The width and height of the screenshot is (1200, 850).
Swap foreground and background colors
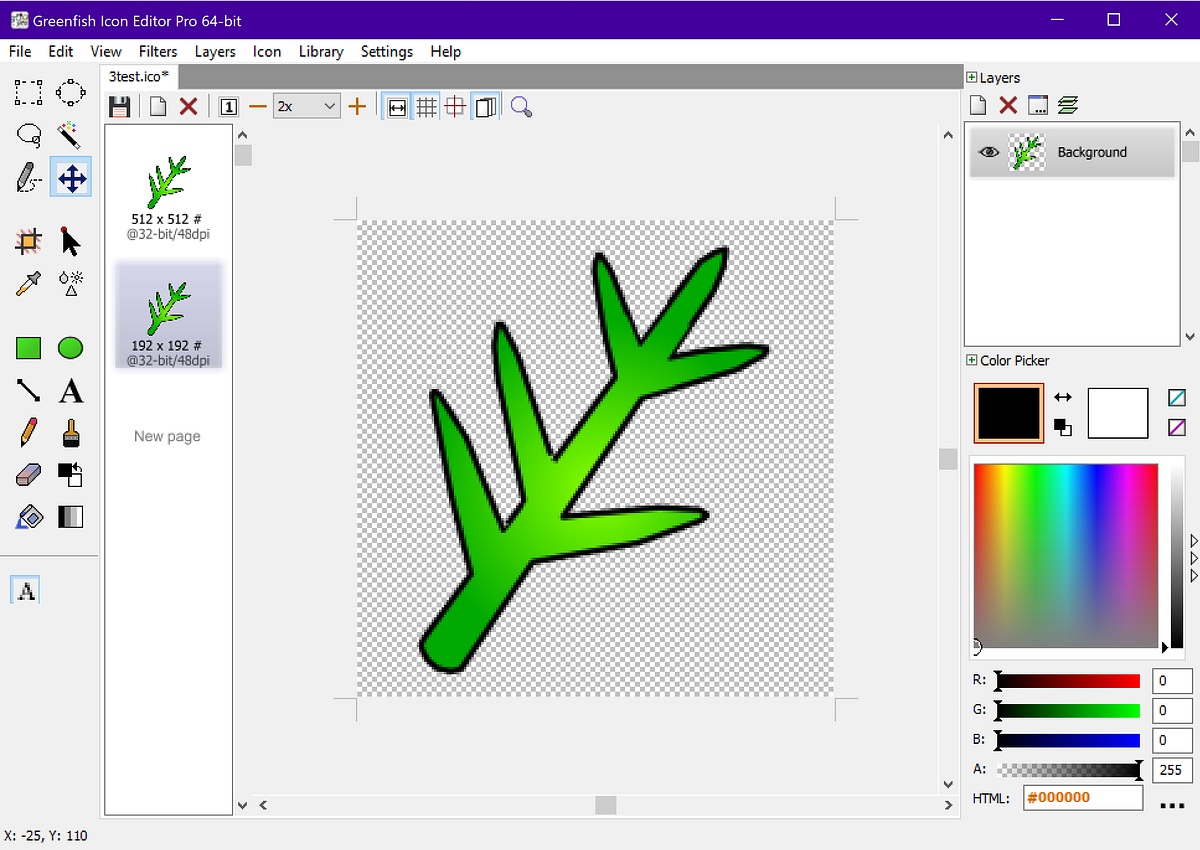coord(1063,397)
